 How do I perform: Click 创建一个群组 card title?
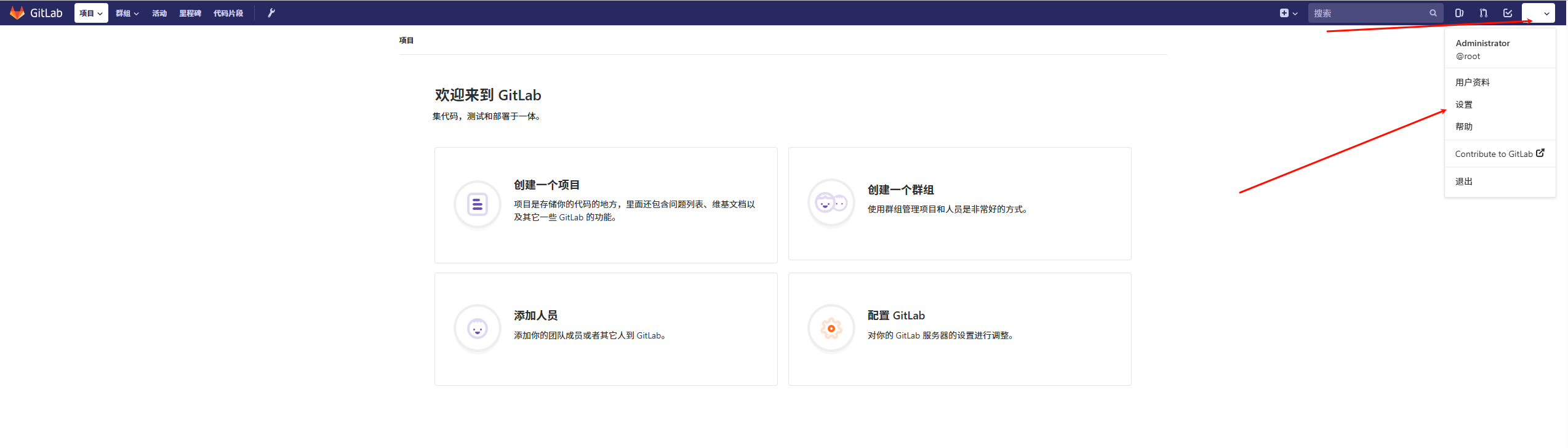coord(900,190)
